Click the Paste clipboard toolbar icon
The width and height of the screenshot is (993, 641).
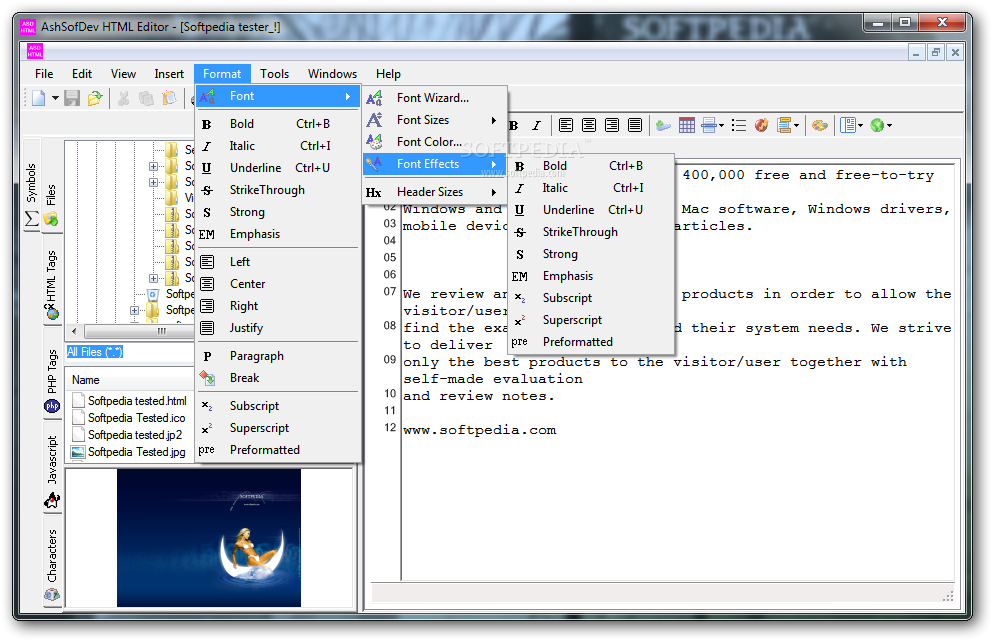point(169,98)
